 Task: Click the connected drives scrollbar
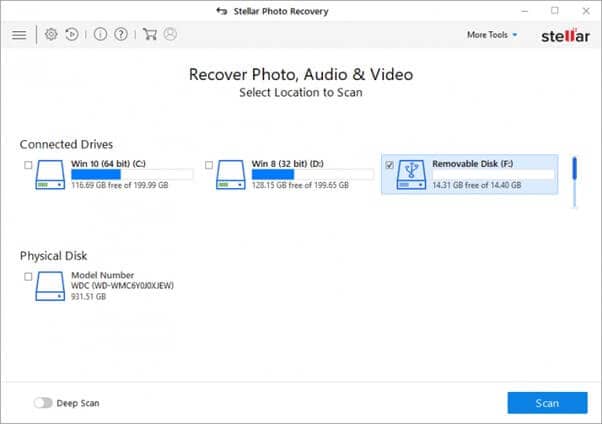coord(575,182)
